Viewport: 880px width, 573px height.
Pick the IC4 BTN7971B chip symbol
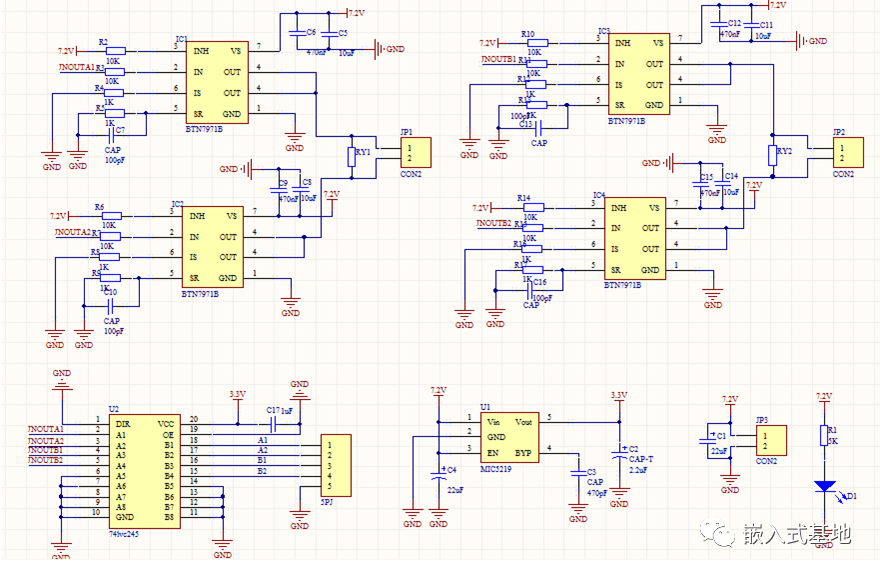point(635,238)
